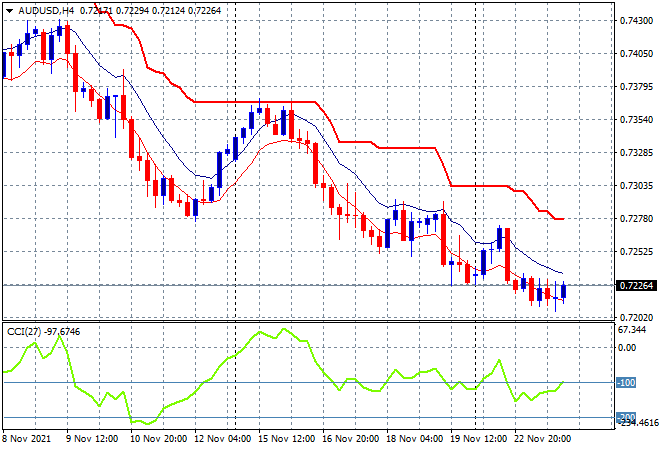660x450 pixels.
Task: Click the 16 Nov 20:00 time label
Action: (350, 439)
